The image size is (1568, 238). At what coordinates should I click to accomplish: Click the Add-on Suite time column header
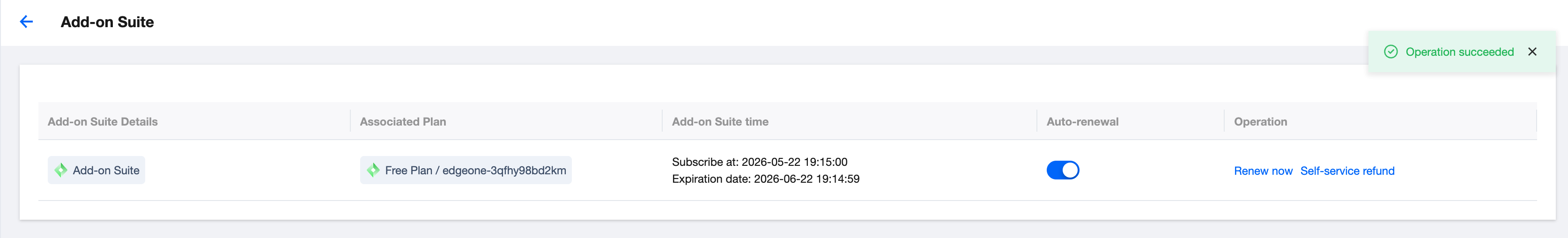click(720, 122)
